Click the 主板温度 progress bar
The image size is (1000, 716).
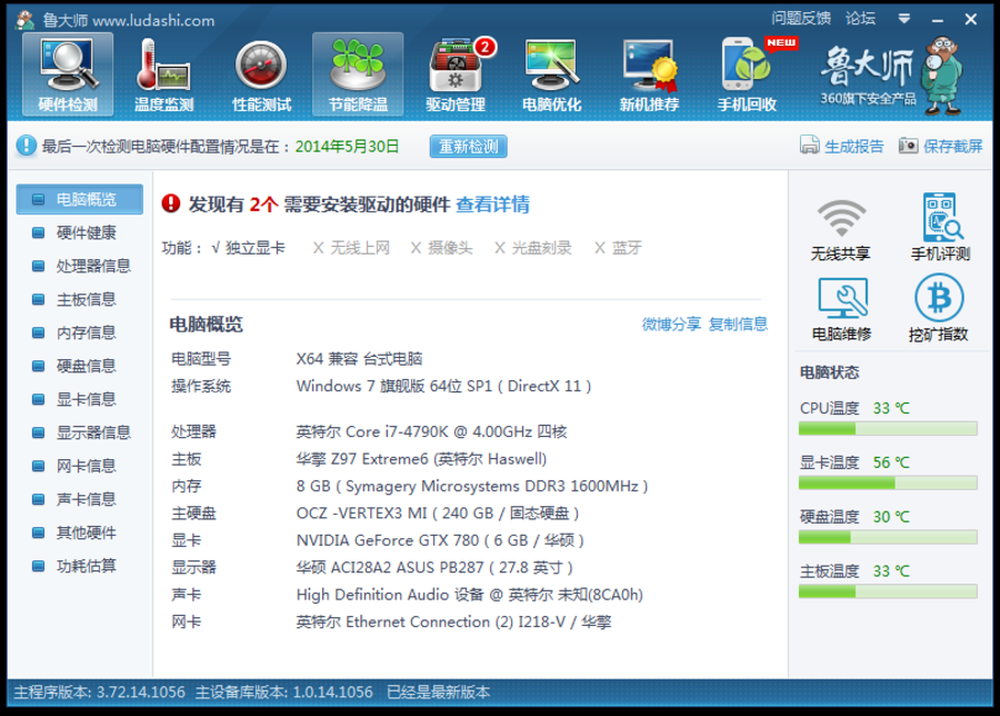(x=888, y=591)
